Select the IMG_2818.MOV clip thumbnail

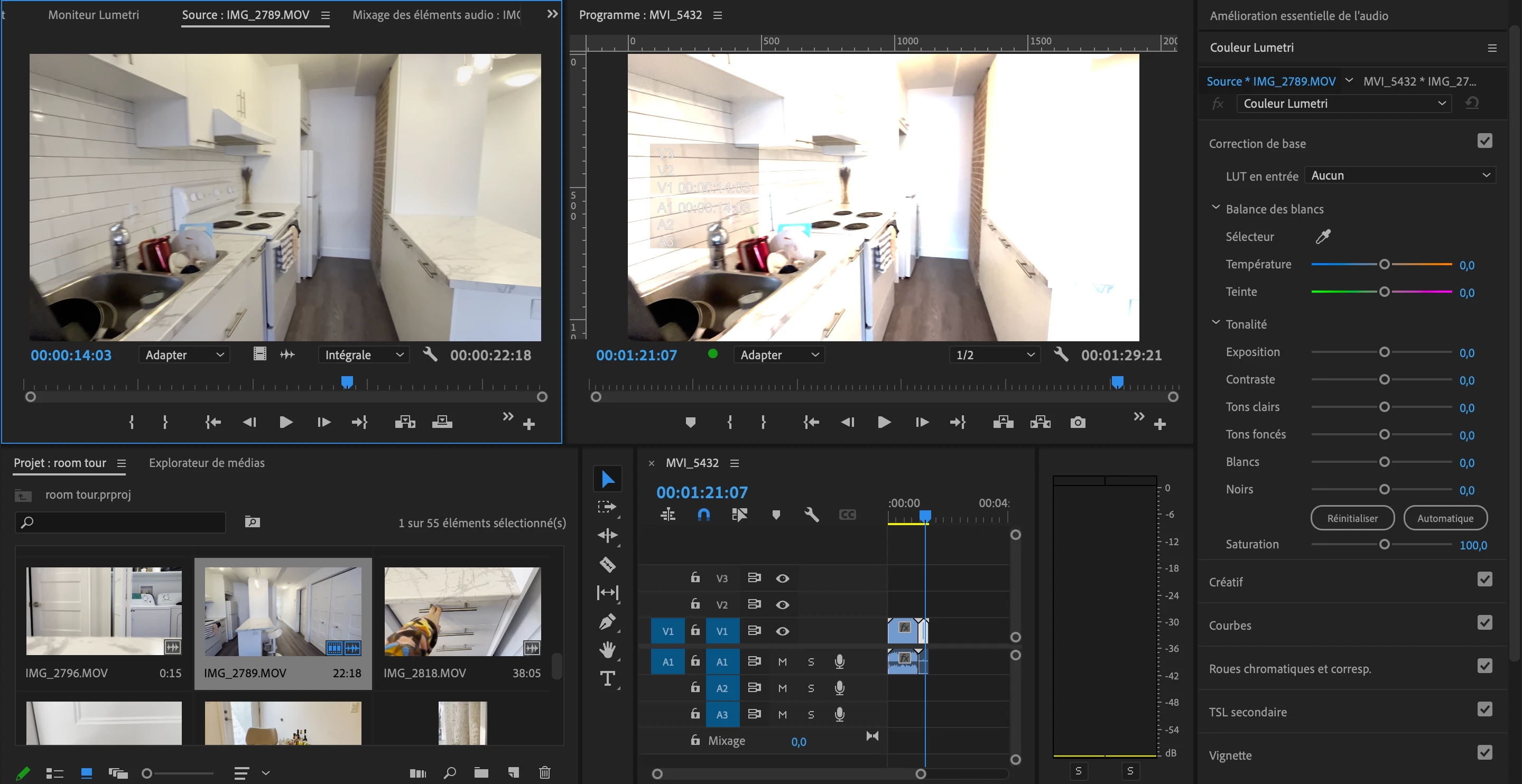coord(462,611)
